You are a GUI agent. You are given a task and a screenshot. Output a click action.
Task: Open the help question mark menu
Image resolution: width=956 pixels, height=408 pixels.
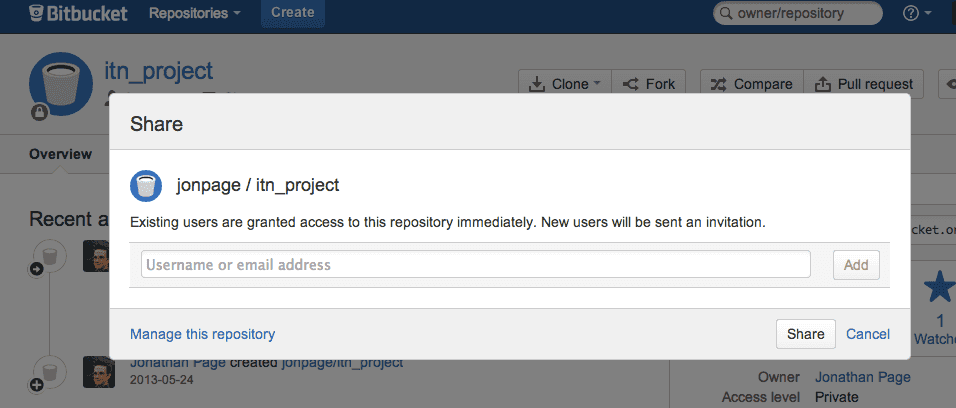pos(917,13)
